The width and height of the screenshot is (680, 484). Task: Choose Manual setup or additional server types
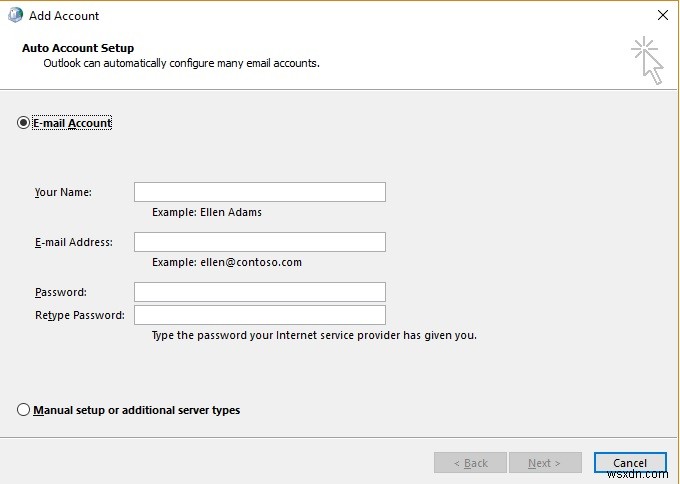pyautogui.click(x=24, y=410)
